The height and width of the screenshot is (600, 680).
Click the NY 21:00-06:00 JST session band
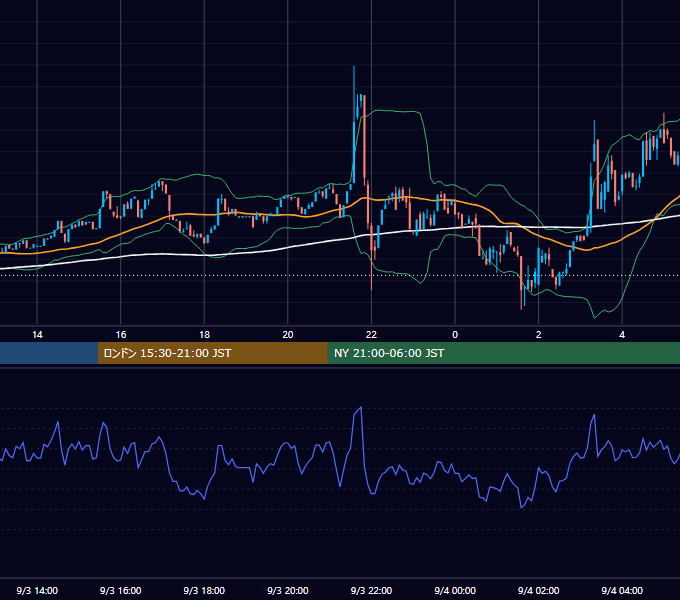point(503,353)
